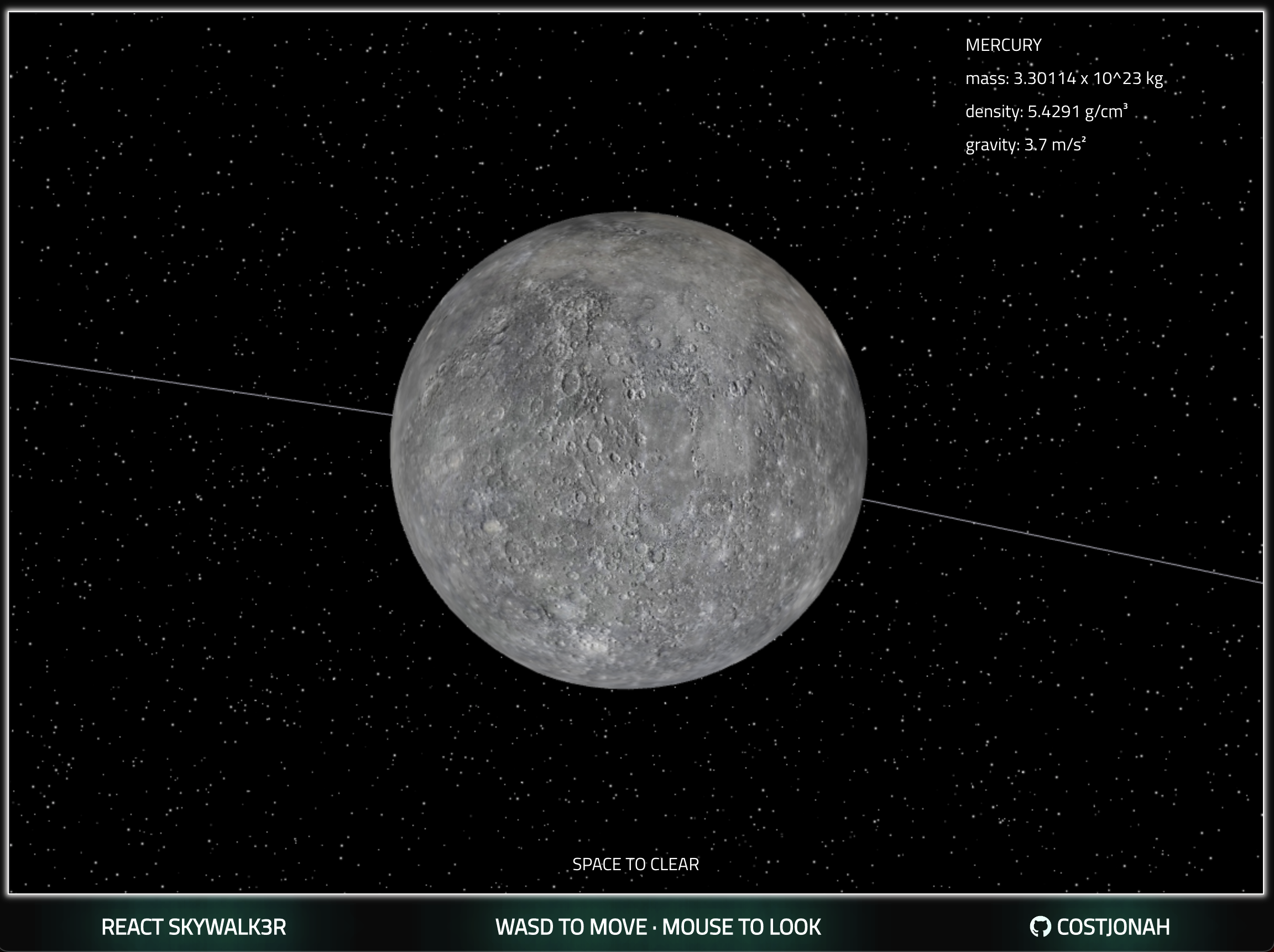Click the SPACE TO CLEAR hint
This screenshot has height=952, width=1274.
(635, 864)
